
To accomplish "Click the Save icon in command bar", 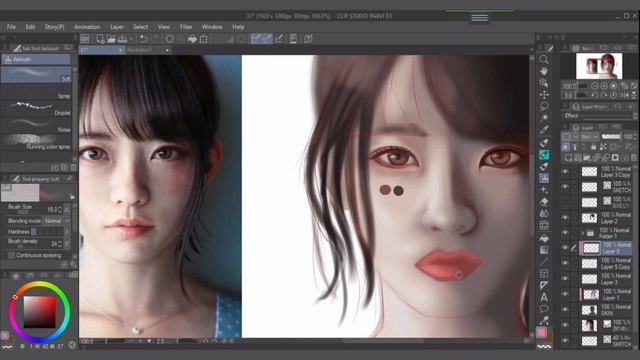I will (x=122, y=39).
